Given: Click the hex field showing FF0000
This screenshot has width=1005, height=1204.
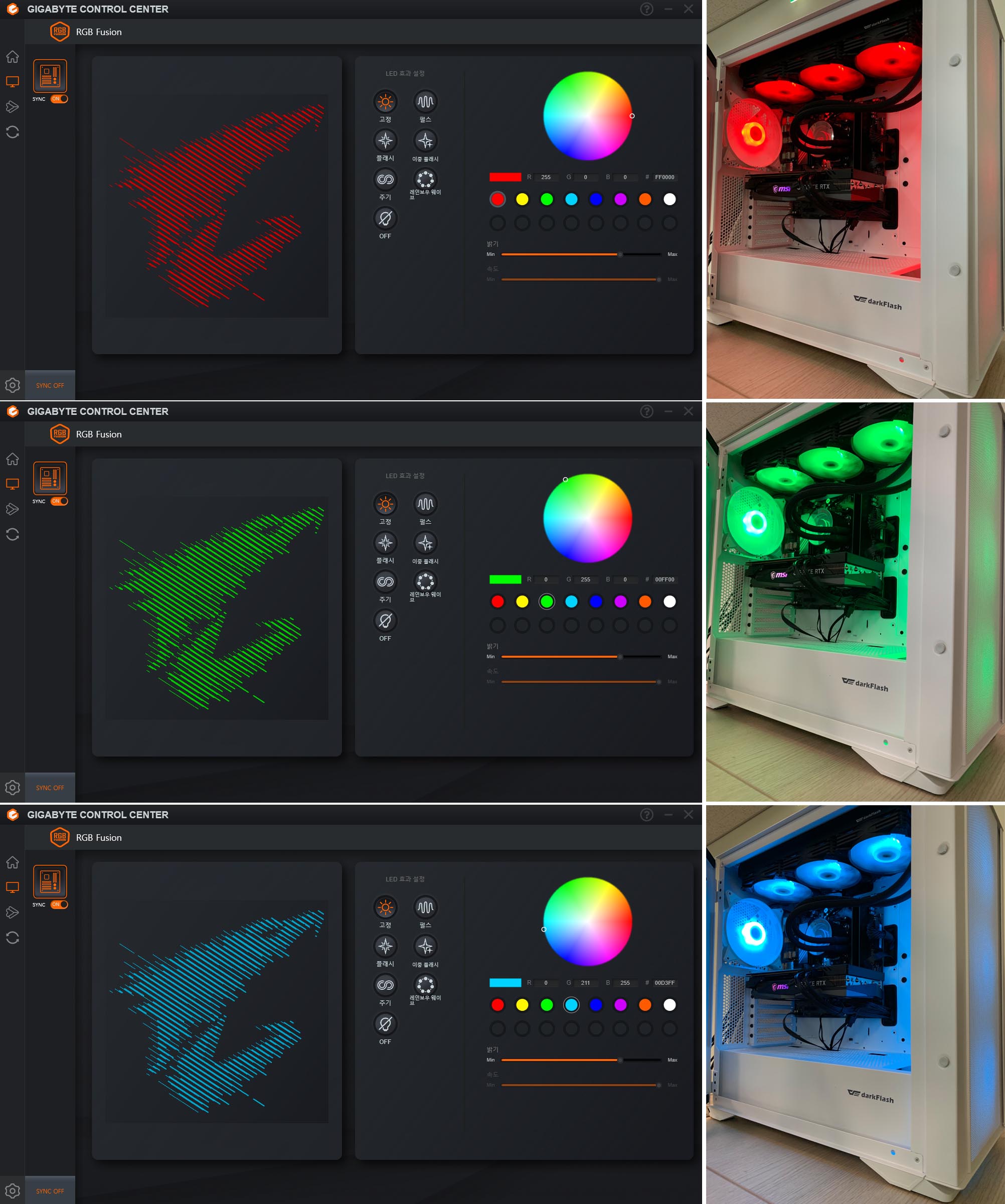Looking at the screenshot, I should pos(664,177).
